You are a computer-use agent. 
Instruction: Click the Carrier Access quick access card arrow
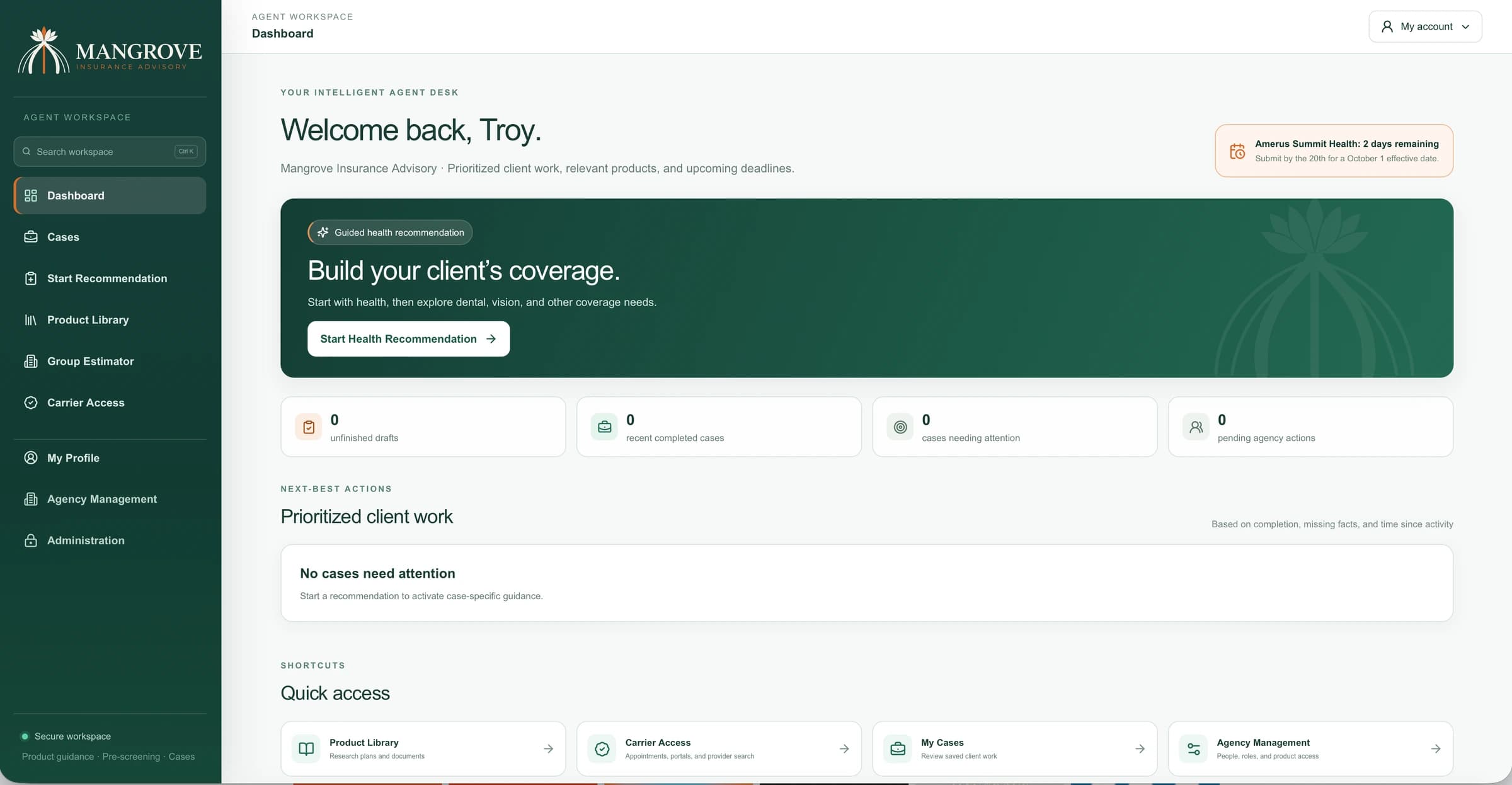pyautogui.click(x=844, y=748)
